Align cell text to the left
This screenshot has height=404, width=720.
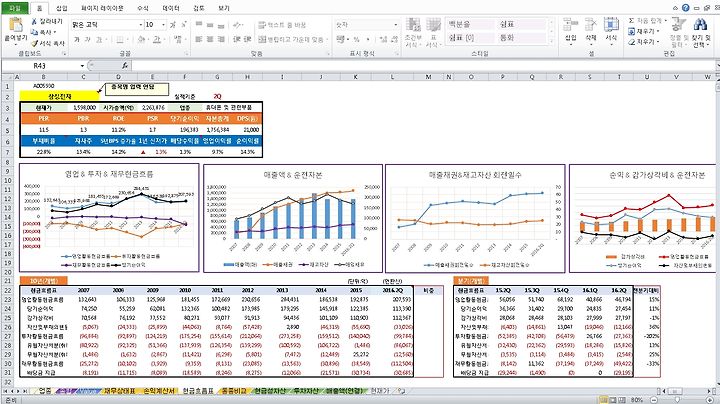pyautogui.click(x=199, y=39)
